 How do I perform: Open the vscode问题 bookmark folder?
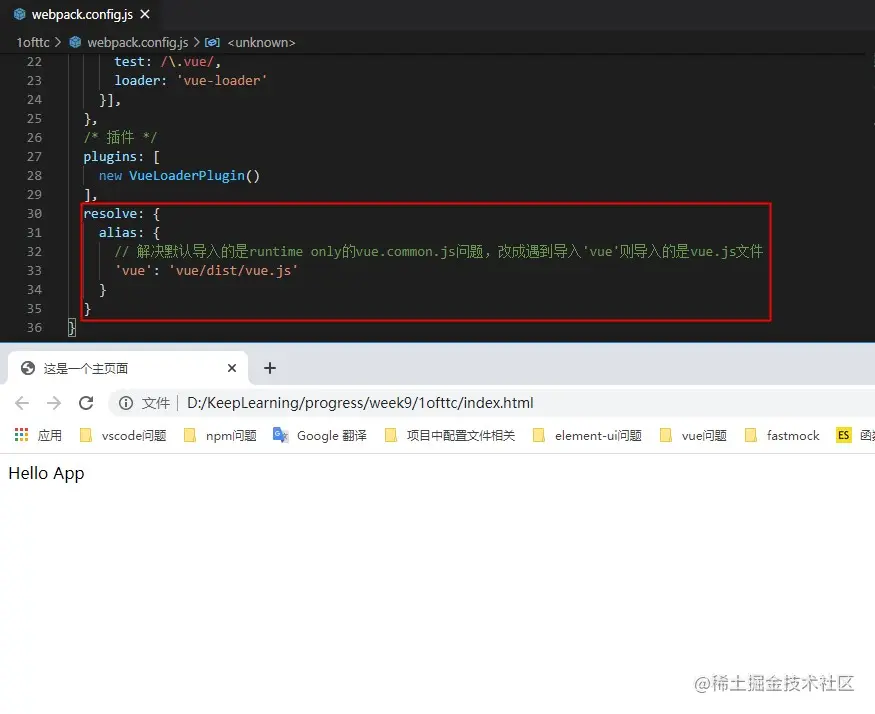click(123, 435)
